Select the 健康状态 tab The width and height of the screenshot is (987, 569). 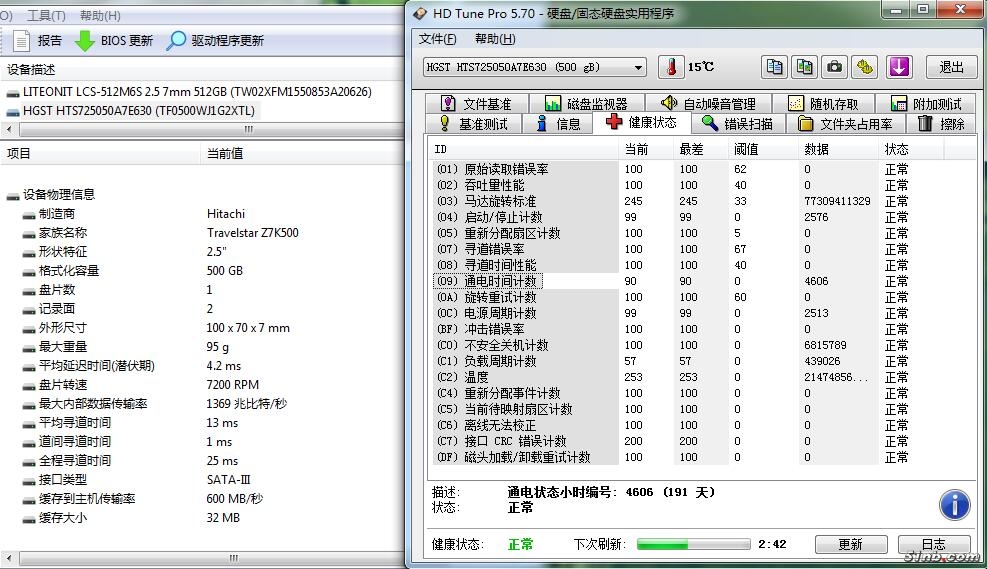tap(641, 122)
